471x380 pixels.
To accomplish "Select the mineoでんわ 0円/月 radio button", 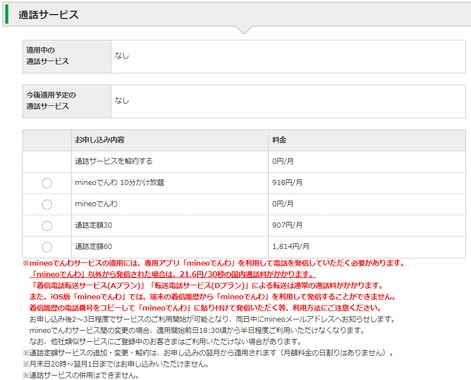I will pos(47,204).
